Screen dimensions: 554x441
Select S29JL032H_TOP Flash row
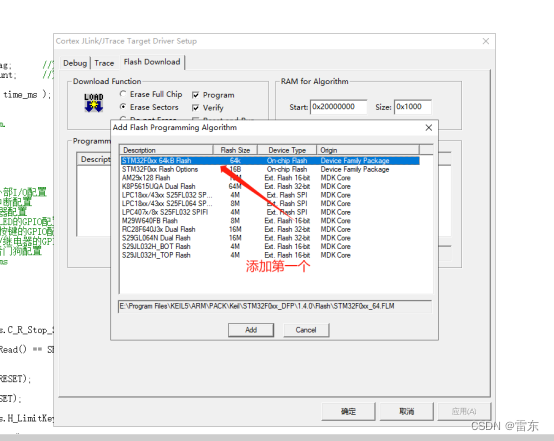270,255
